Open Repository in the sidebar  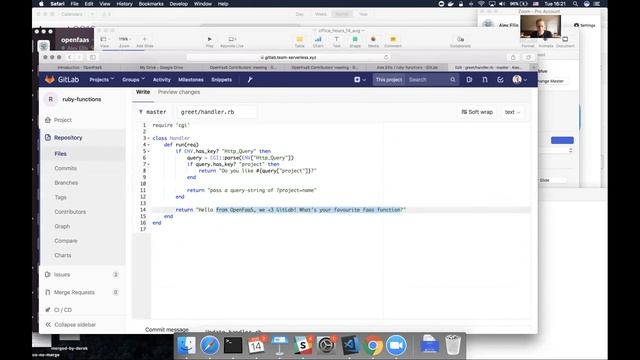coord(68,138)
